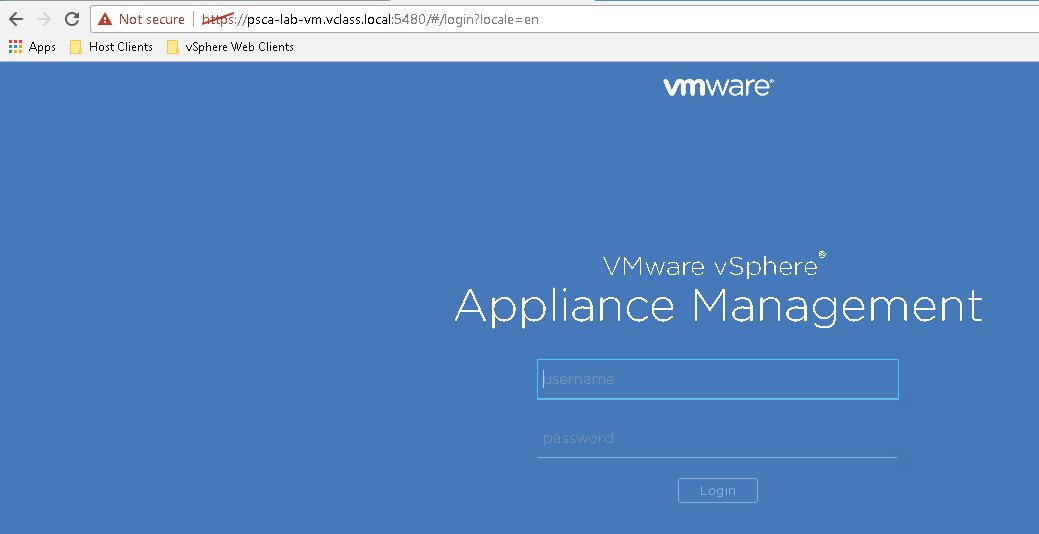Open the Not secure site info label
The image size is (1039, 534).
click(x=151, y=19)
